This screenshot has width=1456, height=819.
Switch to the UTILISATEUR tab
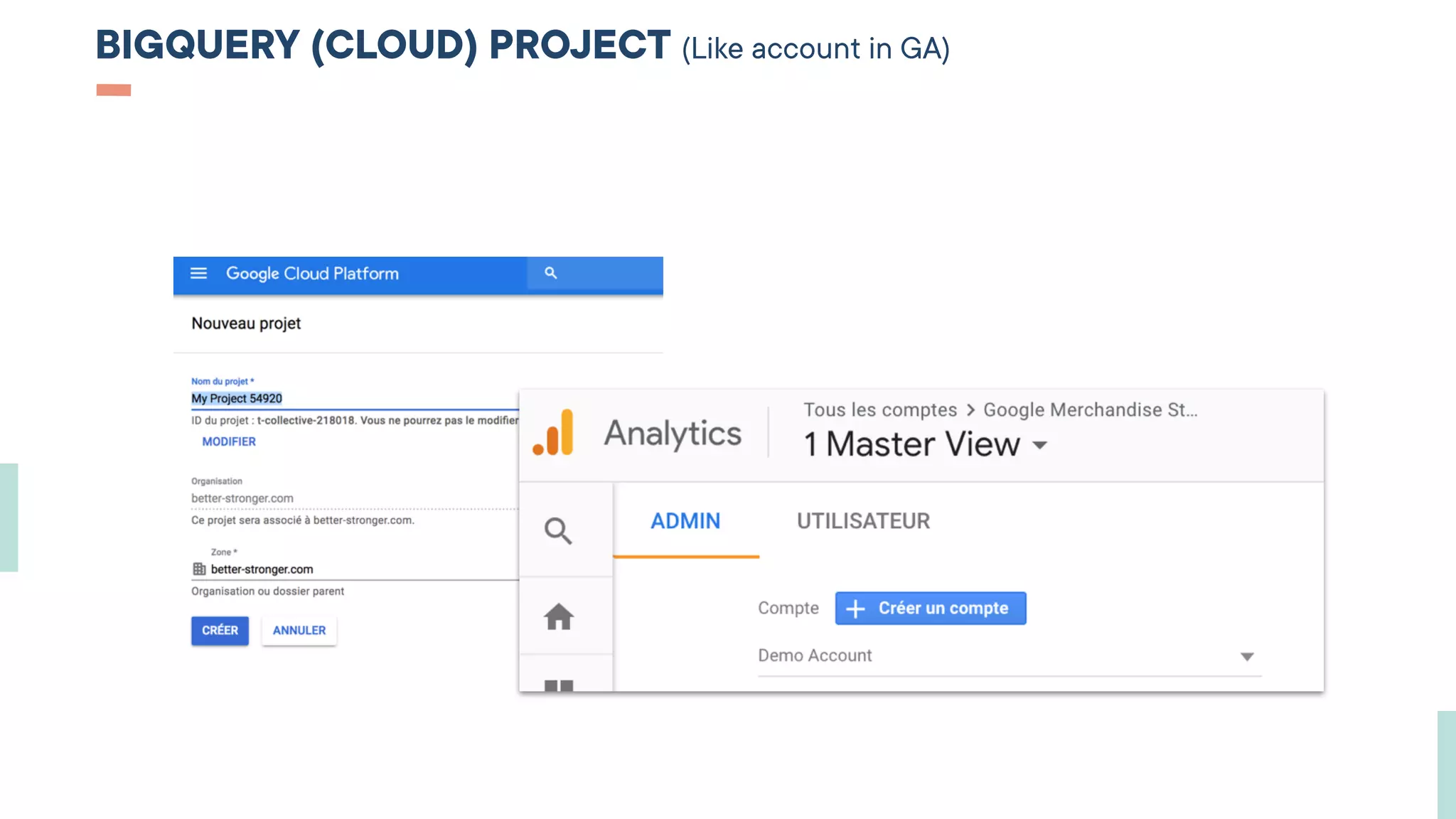[863, 521]
